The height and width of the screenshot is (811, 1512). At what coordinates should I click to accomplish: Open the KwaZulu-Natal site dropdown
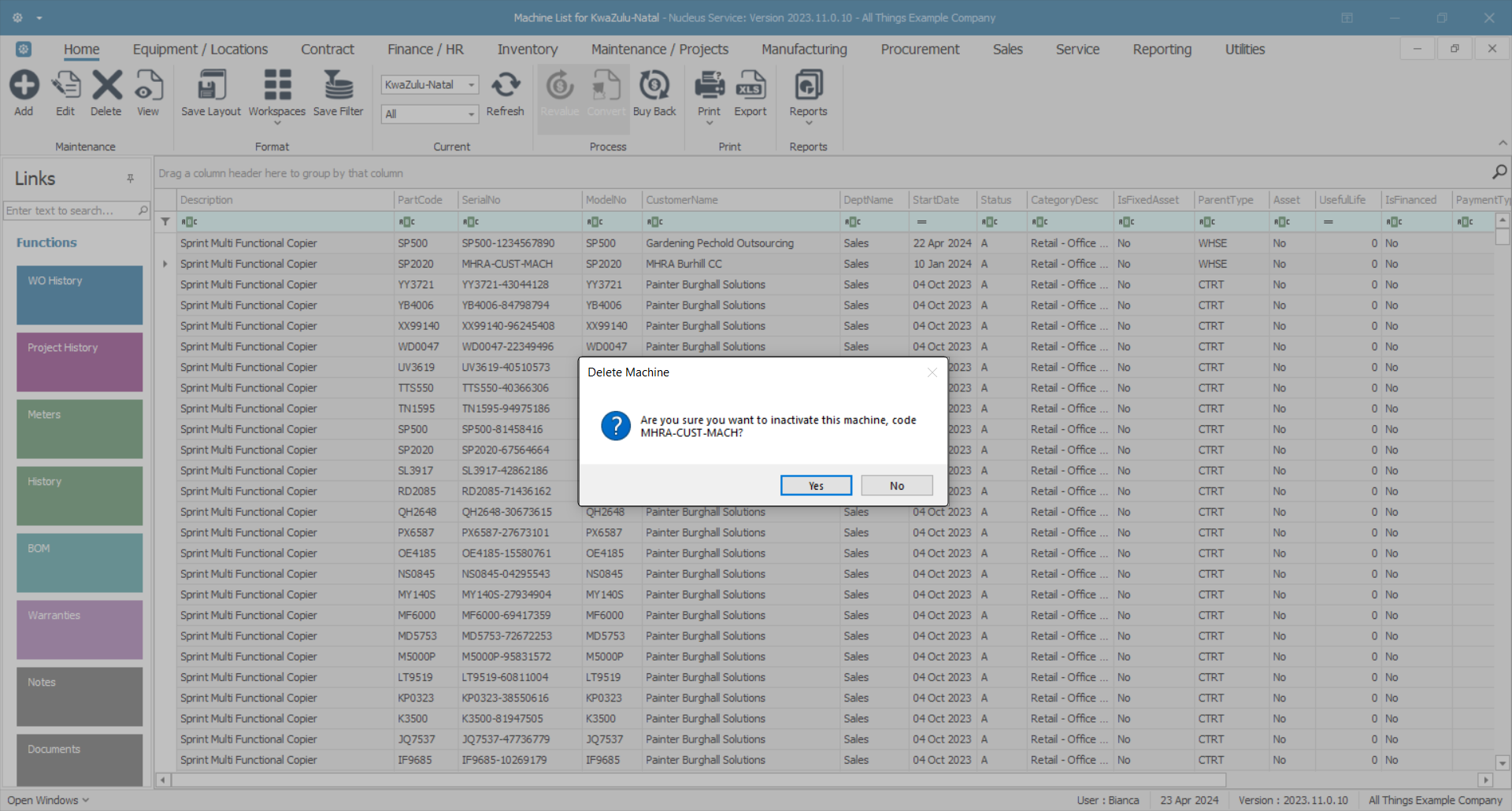pos(472,85)
